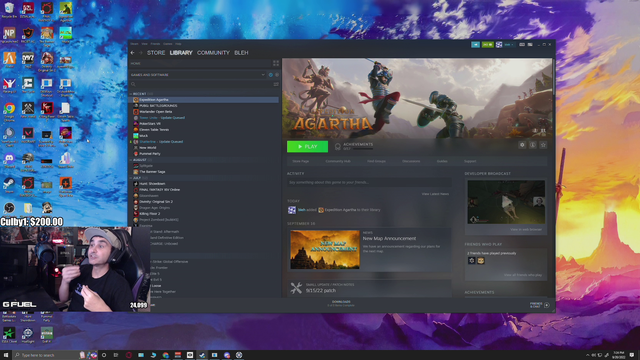This screenshot has width=640, height=360.
Task: Select Eleven Table Tennis in the list
Action: coord(154,129)
